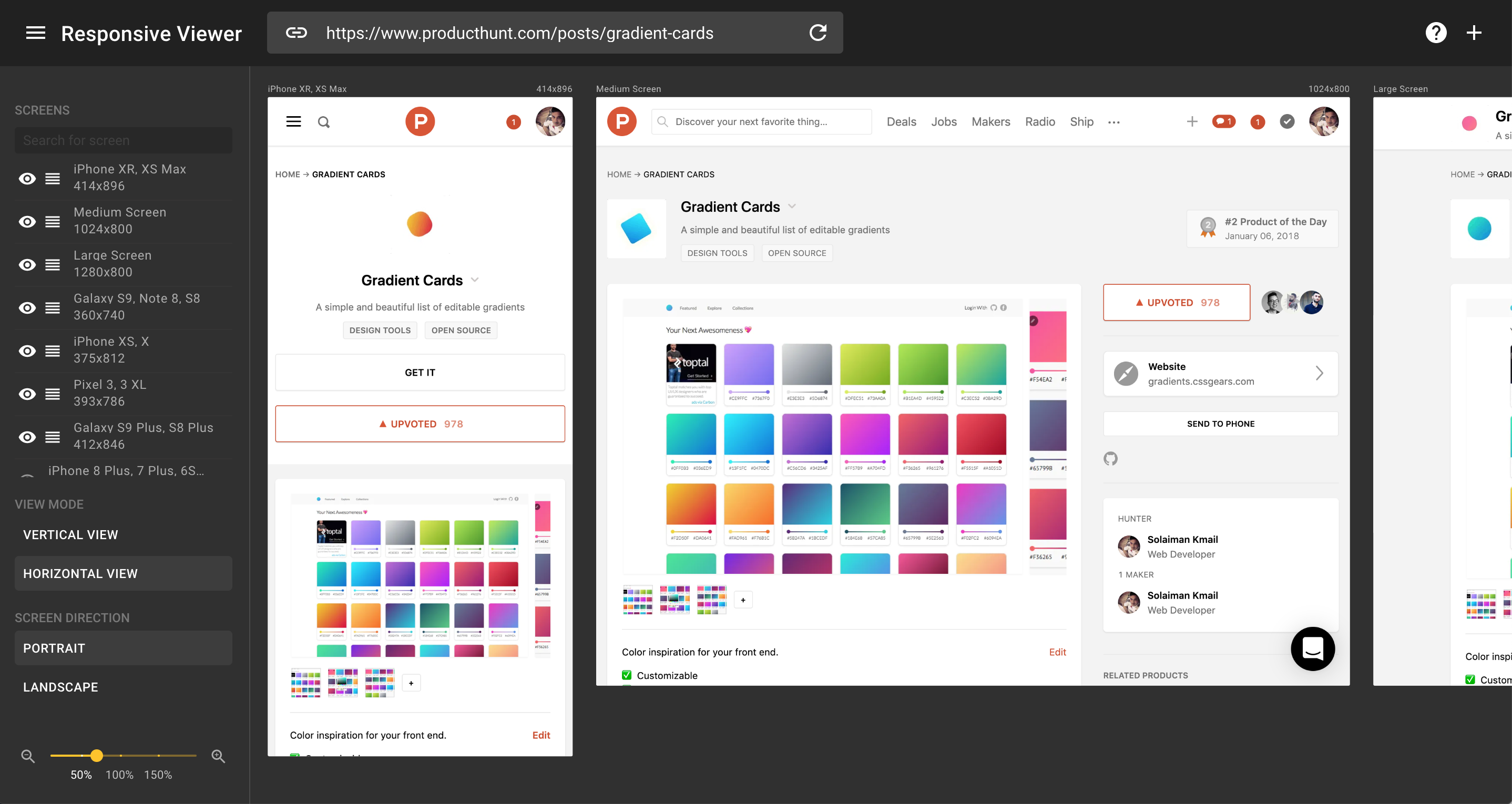Expand chevron beside Gradient Cards title in Medium Screen

click(792, 207)
